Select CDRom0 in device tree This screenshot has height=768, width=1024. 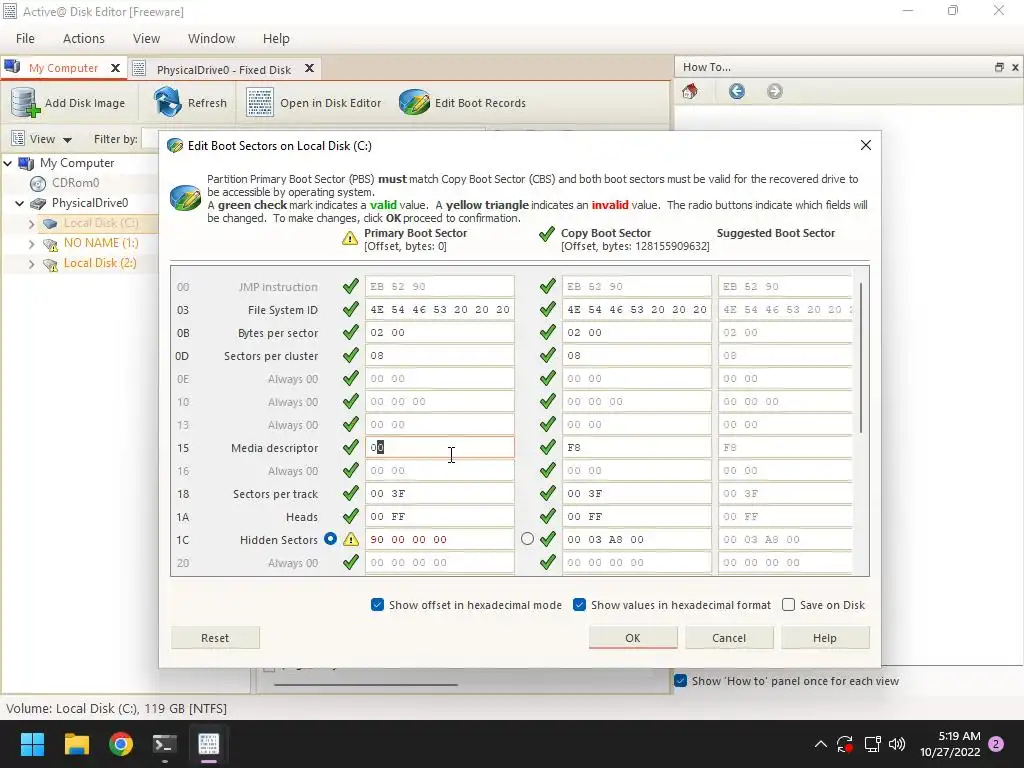(x=75, y=184)
